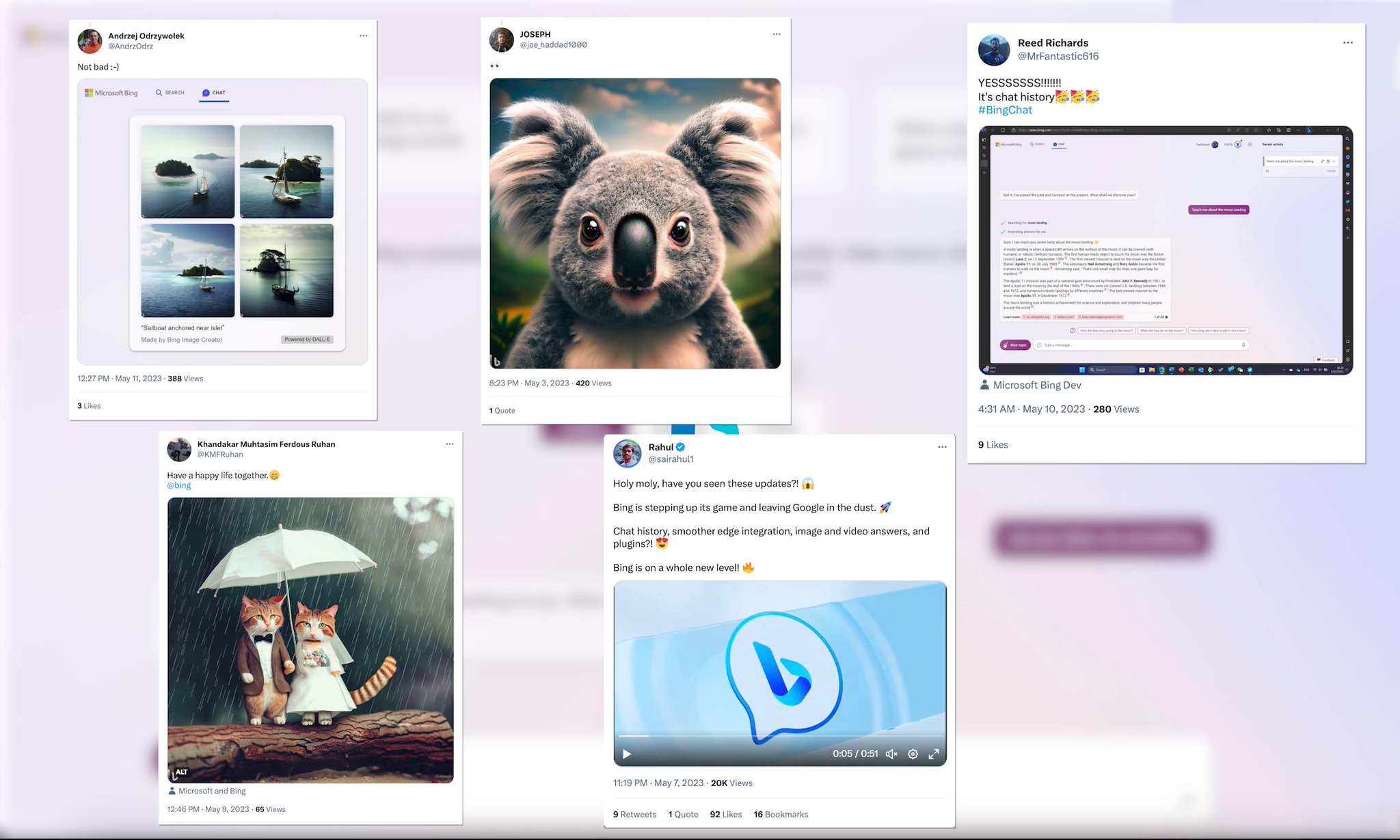
Task: View 16 Bookmarks on Rahul's tweet
Action: pyautogui.click(x=781, y=815)
